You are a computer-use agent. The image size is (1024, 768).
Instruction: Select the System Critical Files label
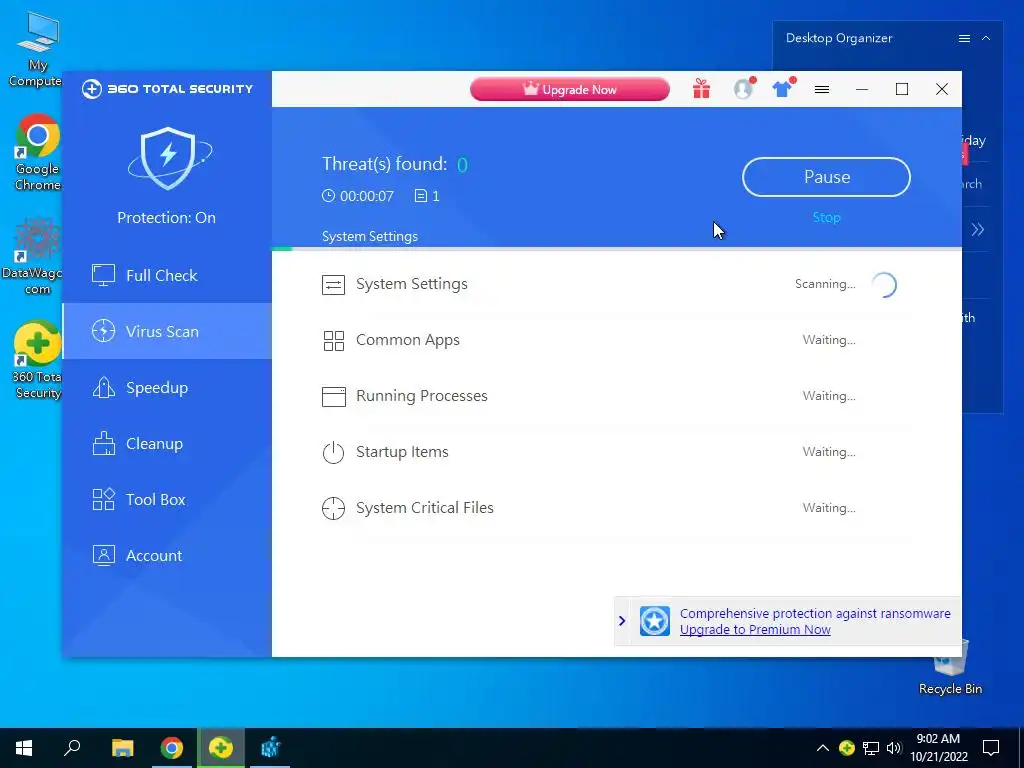tap(424, 507)
